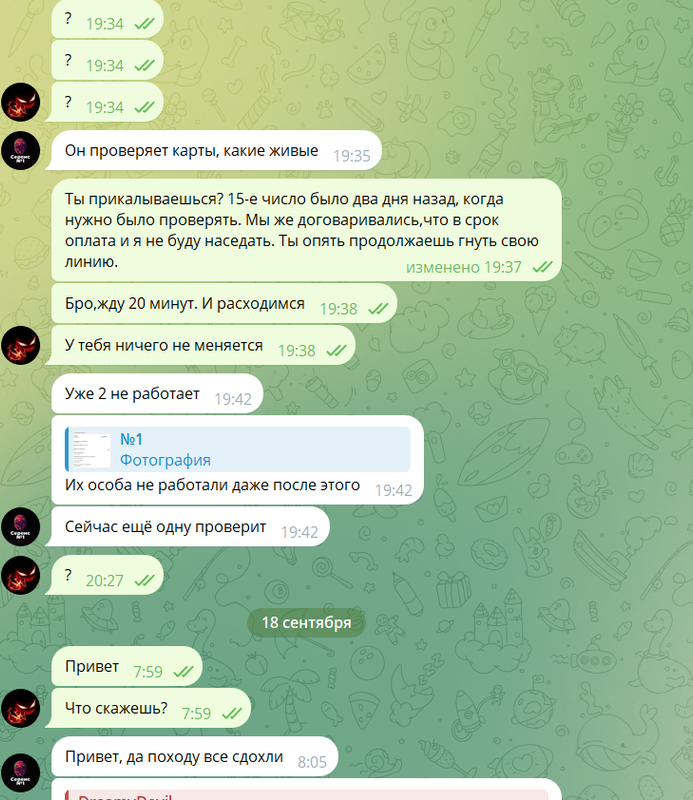Click the devil avatar beside 'У тебя ничего не меняется'

20,345
